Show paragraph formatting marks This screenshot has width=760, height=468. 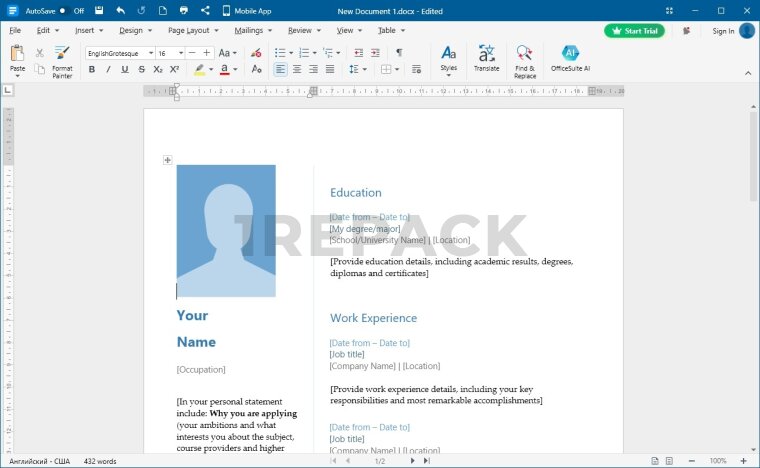pos(399,52)
